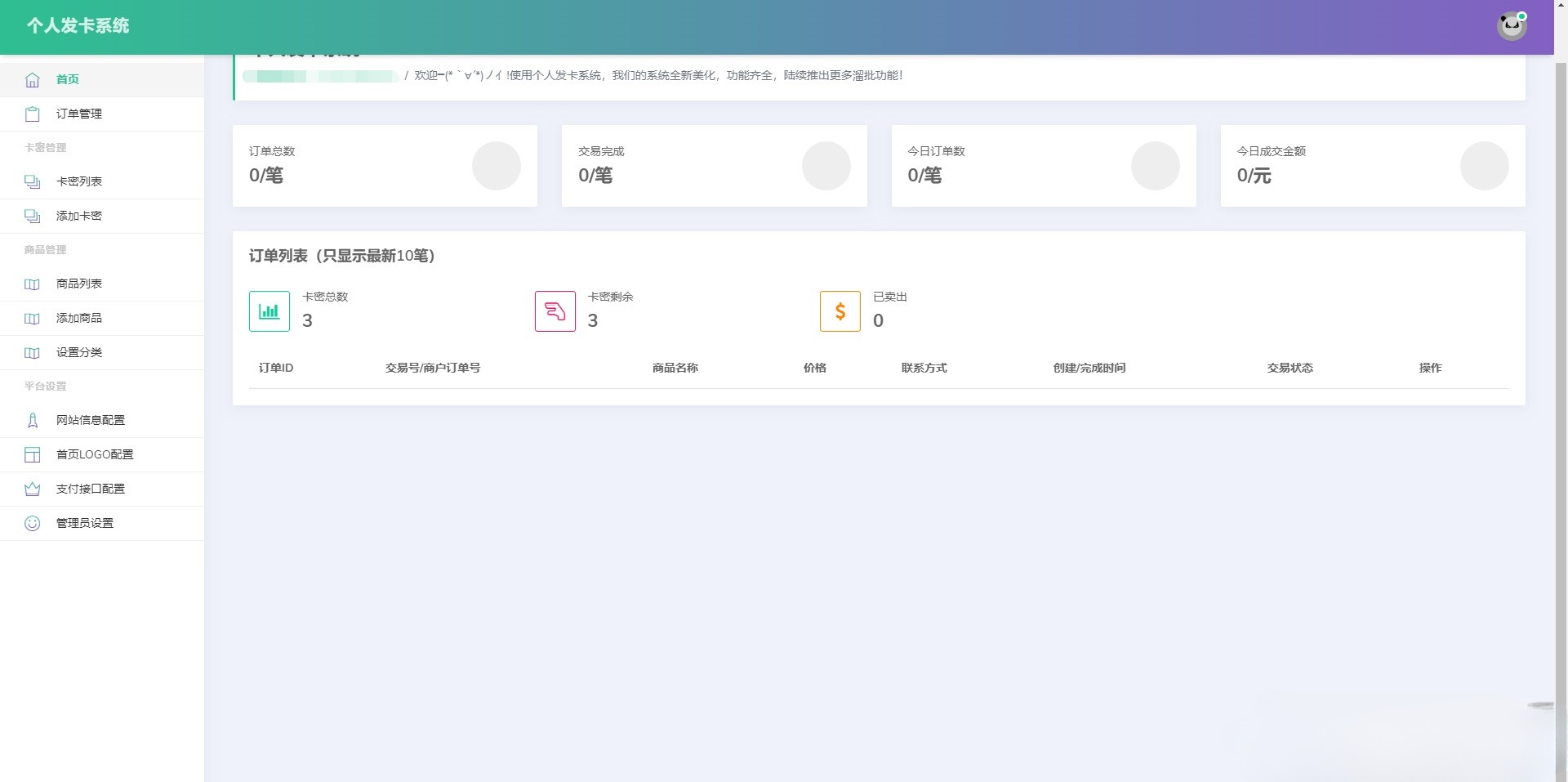Open 卡密列表 via its copy icon
The height and width of the screenshot is (782, 1568).
click(33, 181)
